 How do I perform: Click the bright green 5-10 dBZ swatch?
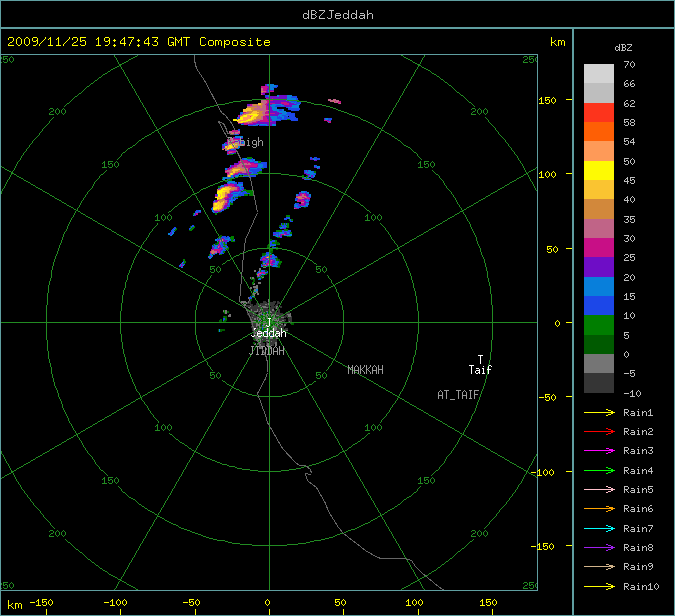click(x=599, y=325)
